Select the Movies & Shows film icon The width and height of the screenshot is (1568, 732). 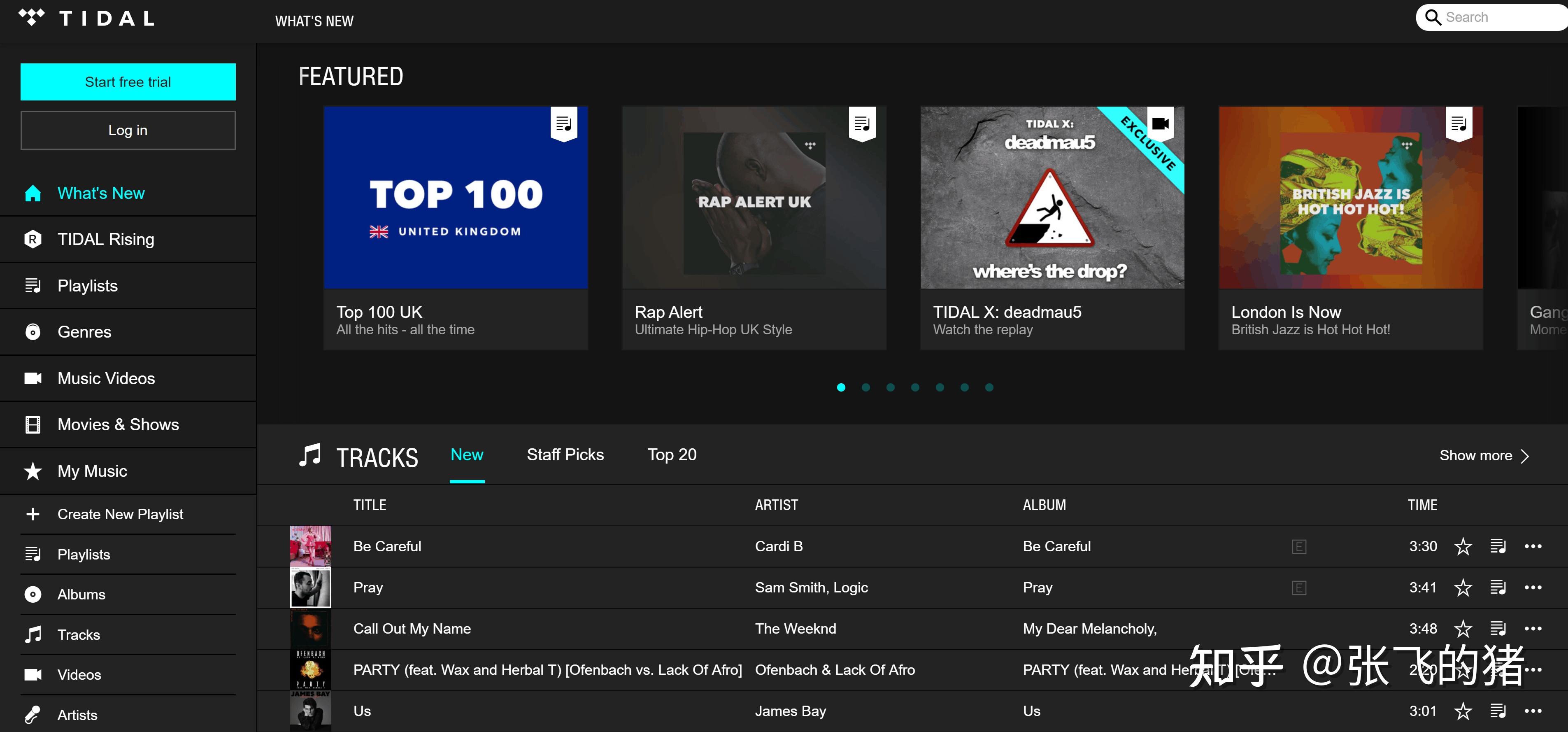(32, 424)
